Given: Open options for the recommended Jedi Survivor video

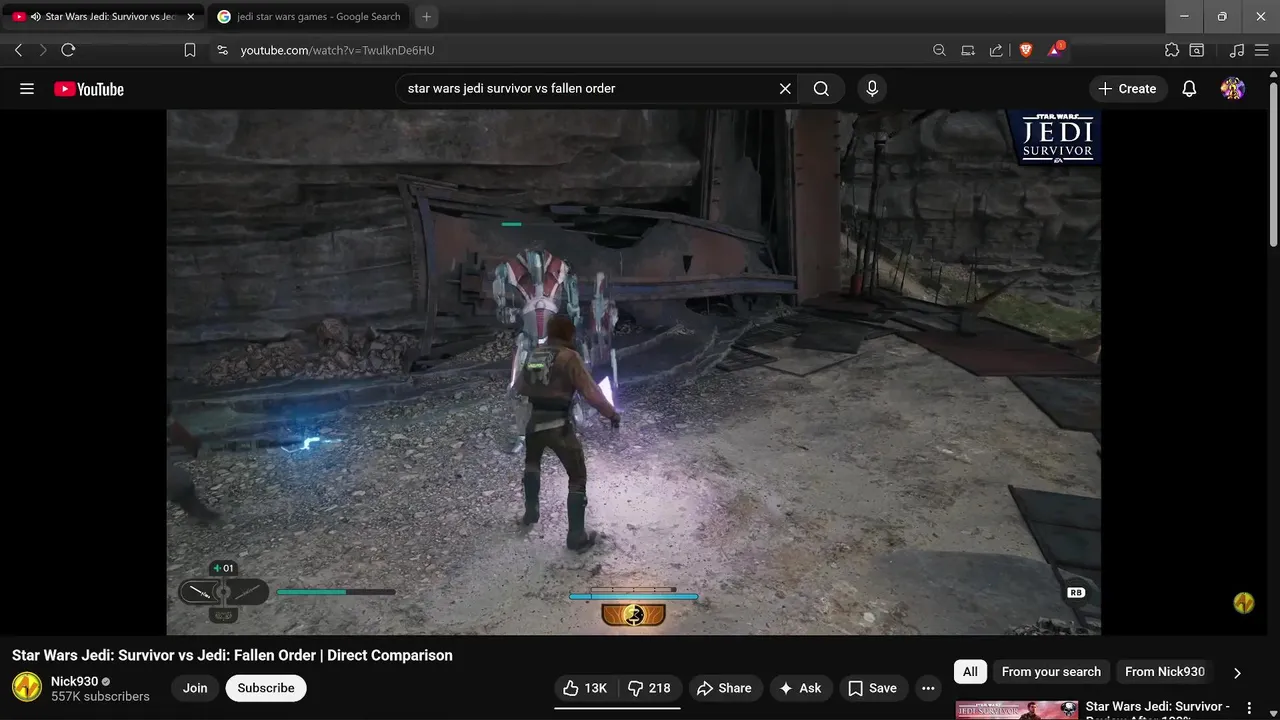Looking at the screenshot, I should coord(1249,708).
